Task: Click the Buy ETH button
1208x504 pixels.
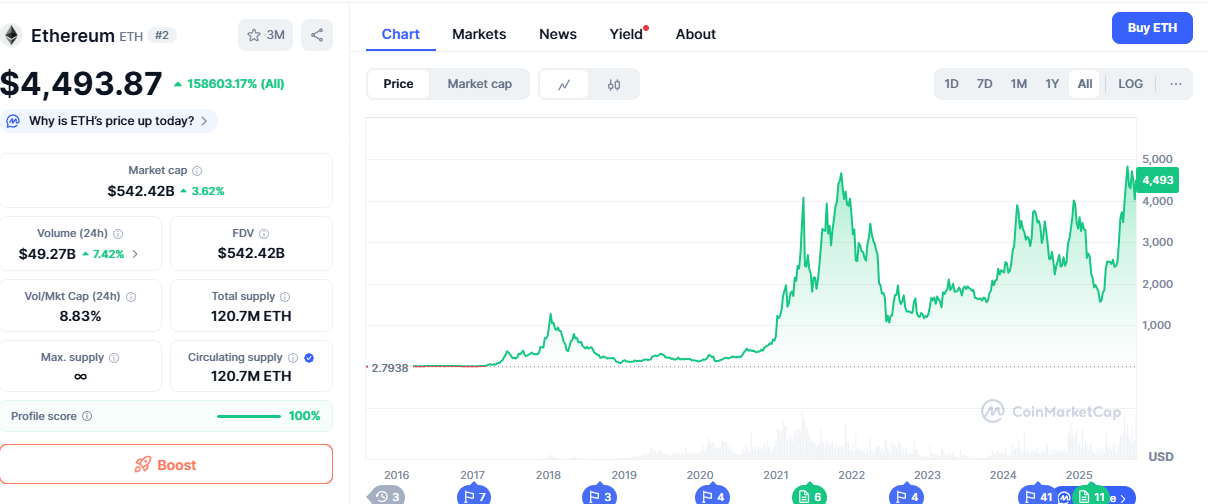Action: (1152, 28)
